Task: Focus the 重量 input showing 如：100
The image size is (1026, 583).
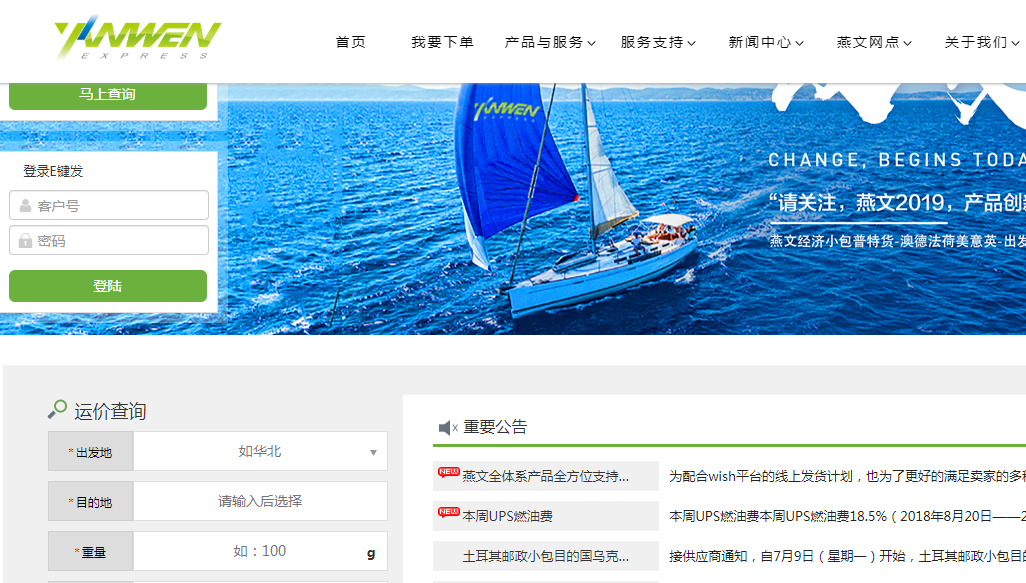Action: tap(260, 551)
